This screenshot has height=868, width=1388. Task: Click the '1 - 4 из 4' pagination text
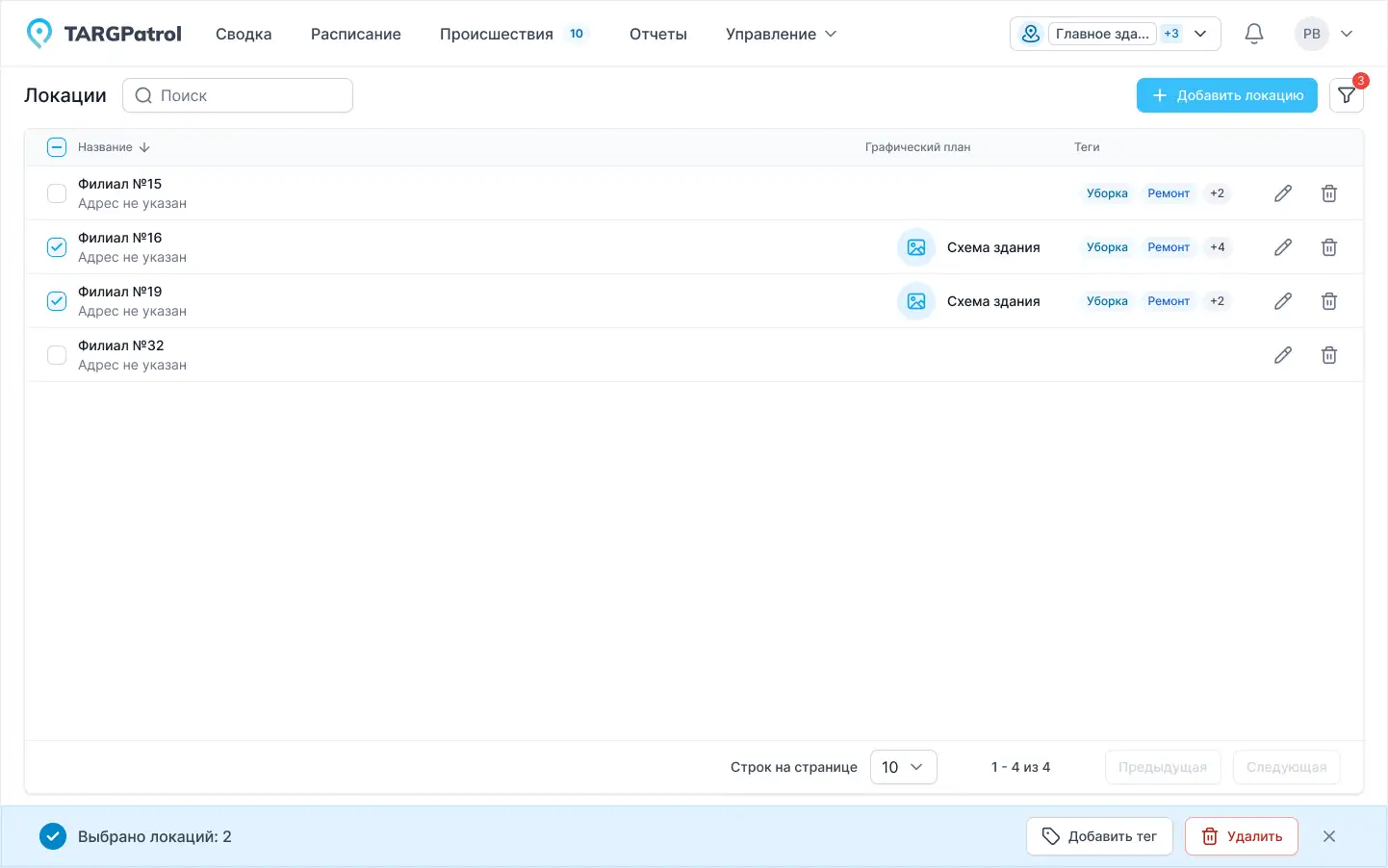(1020, 767)
